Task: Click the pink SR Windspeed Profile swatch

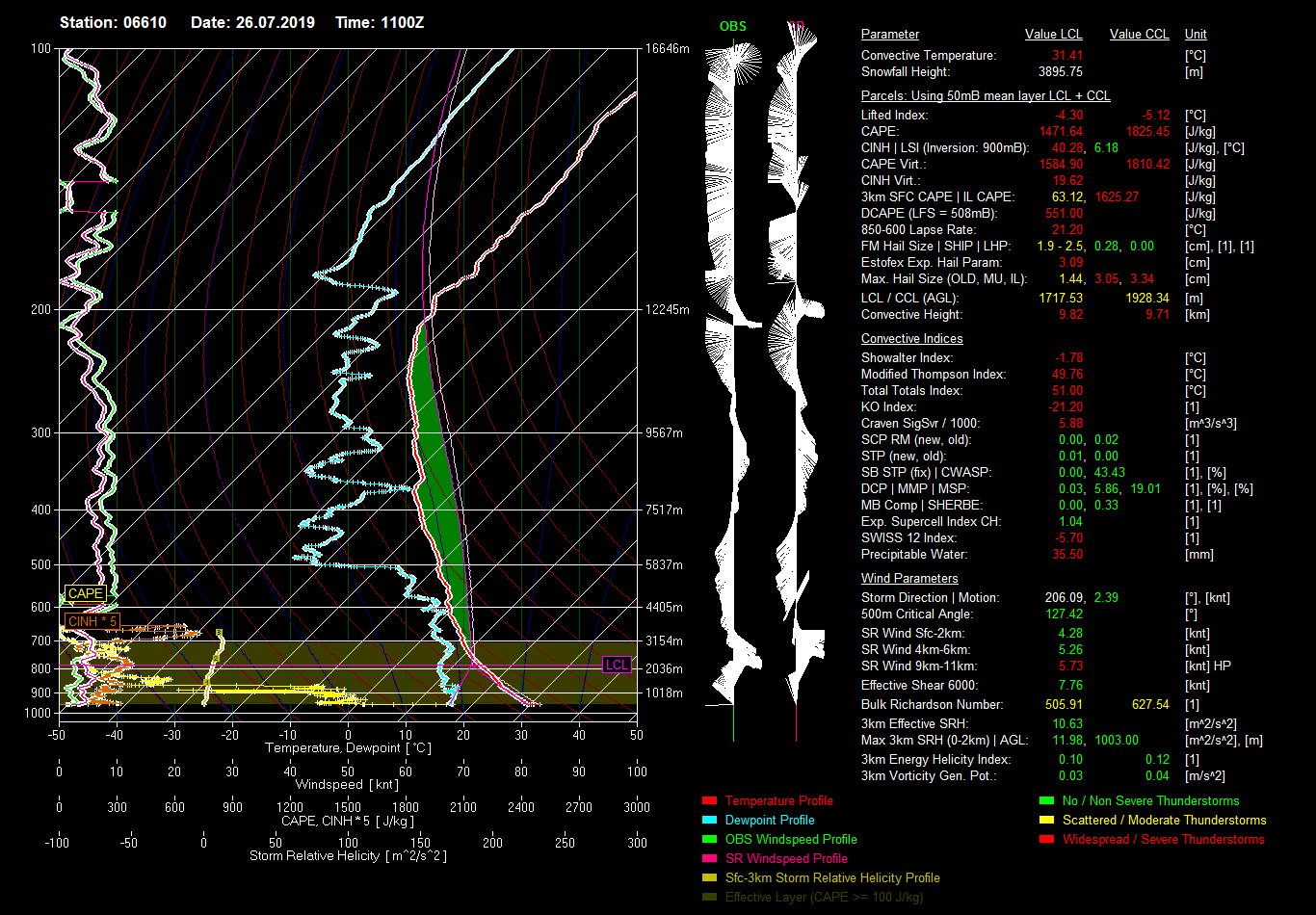Action: [710, 858]
